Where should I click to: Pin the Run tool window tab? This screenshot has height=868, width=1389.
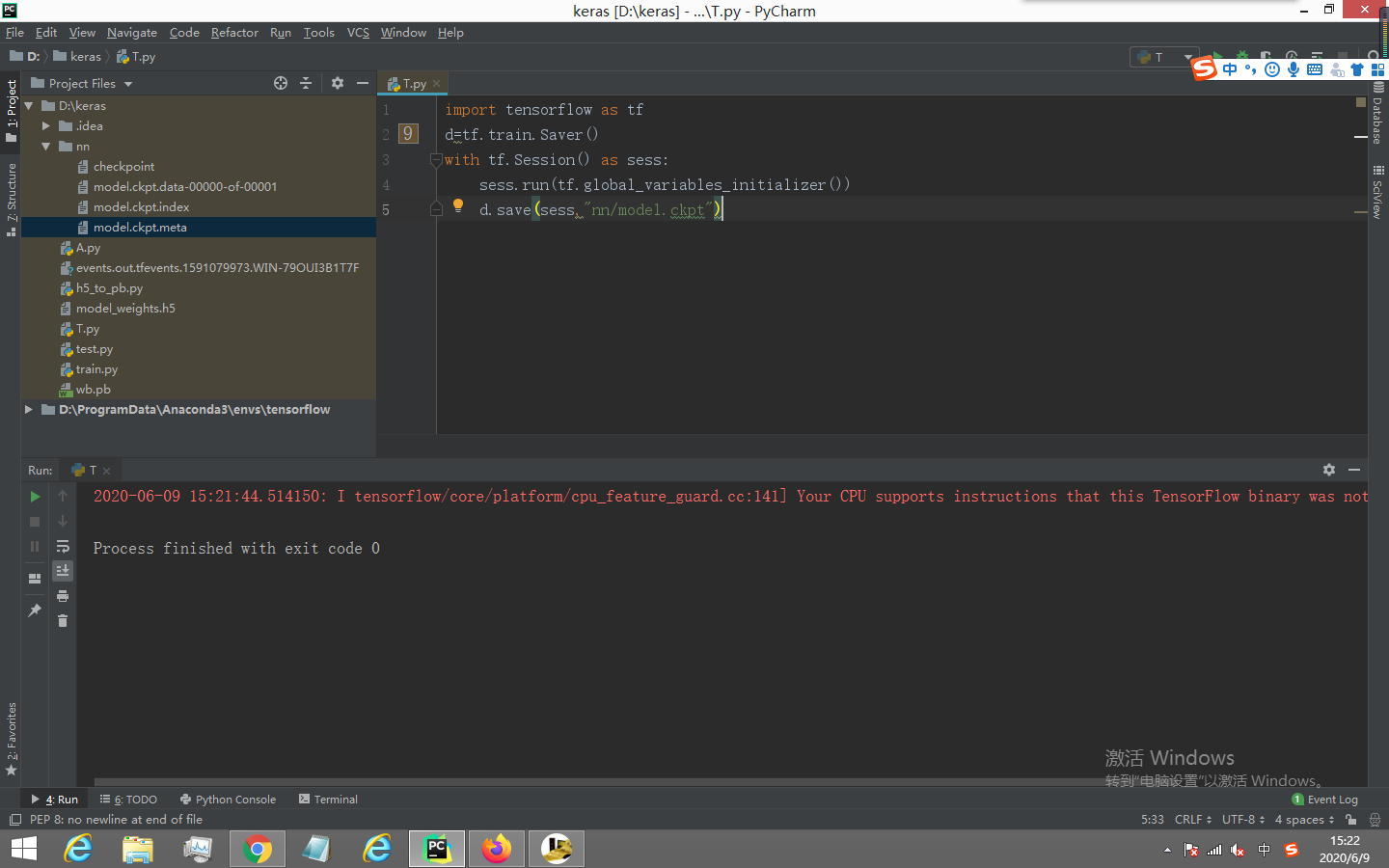(35, 610)
